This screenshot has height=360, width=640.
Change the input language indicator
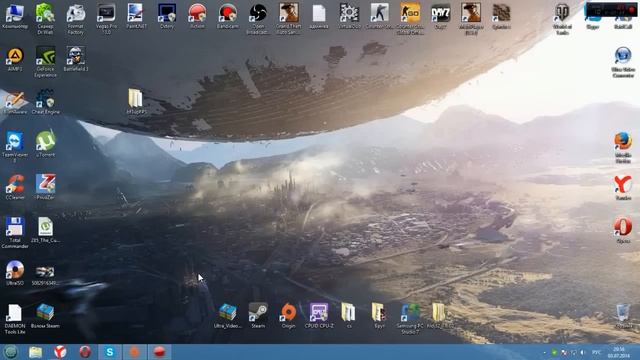[x=596, y=352]
